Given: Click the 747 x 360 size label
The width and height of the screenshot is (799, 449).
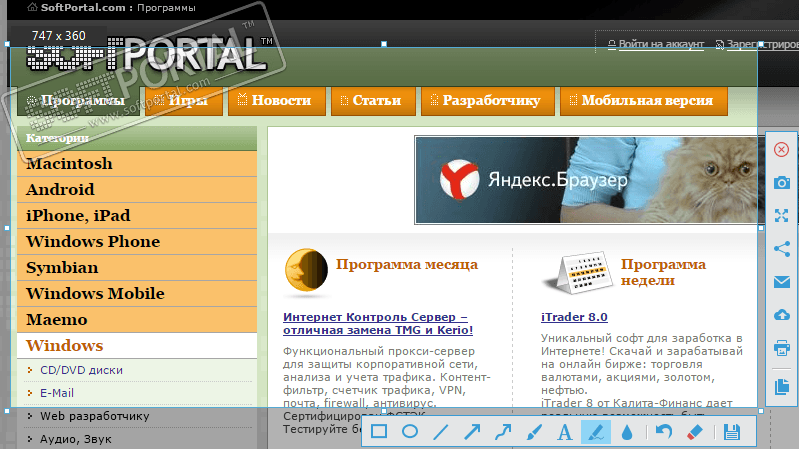Looking at the screenshot, I should [x=59, y=36].
